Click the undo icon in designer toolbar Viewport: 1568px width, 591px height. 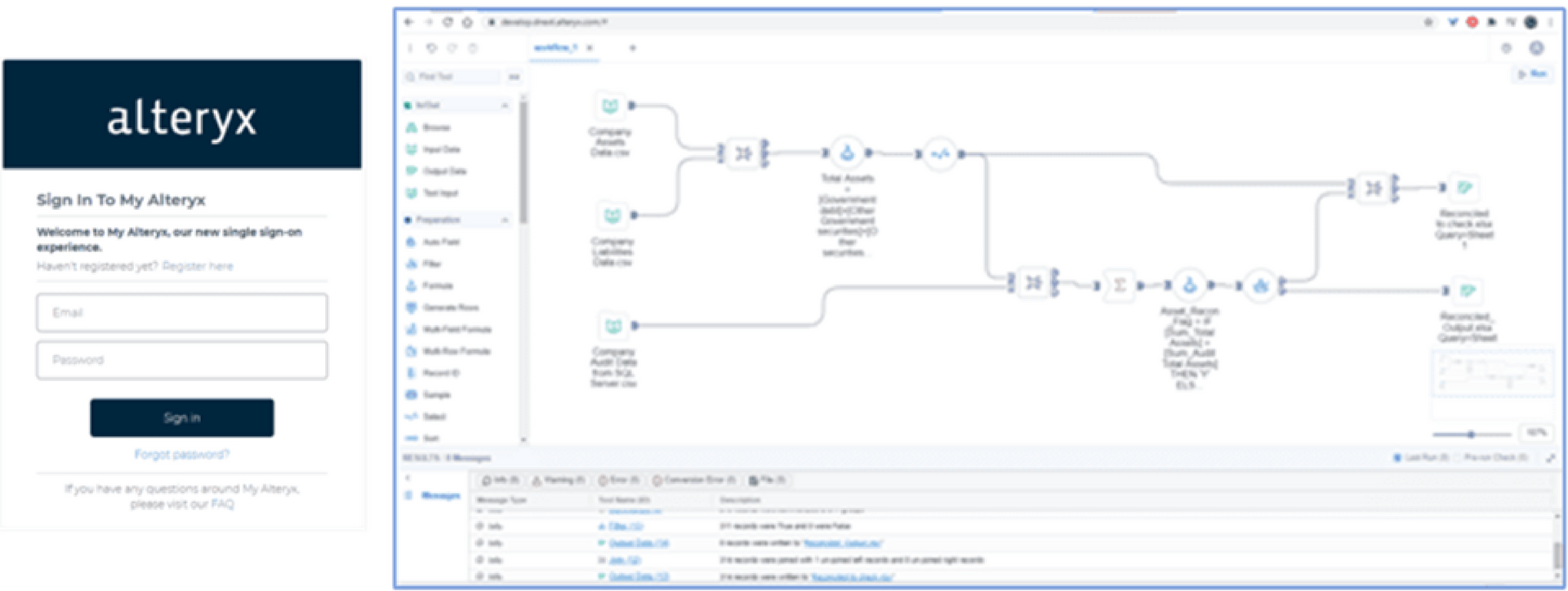pos(432,48)
